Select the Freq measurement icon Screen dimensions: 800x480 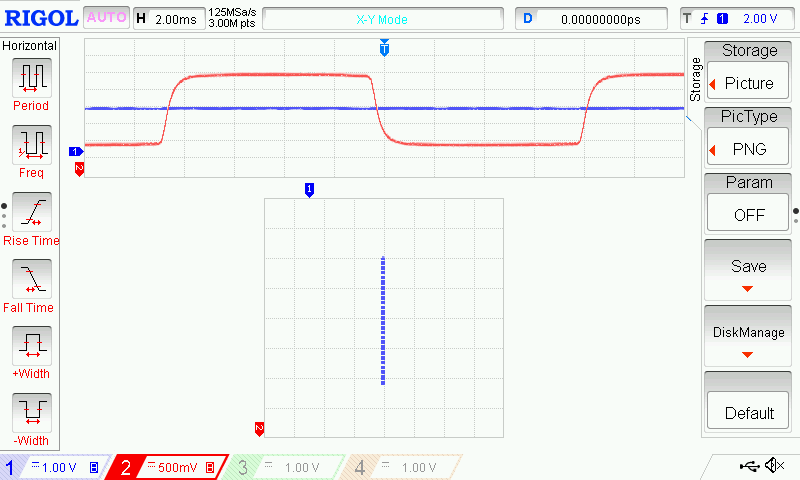click(x=32, y=145)
